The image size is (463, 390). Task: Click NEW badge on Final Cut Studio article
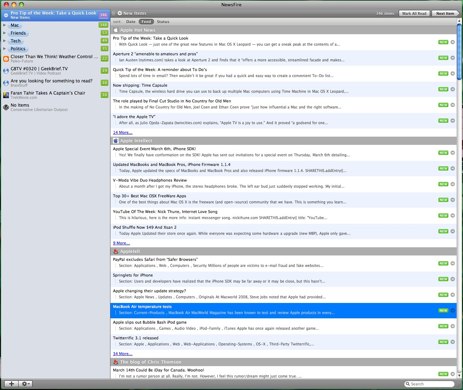tap(443, 105)
